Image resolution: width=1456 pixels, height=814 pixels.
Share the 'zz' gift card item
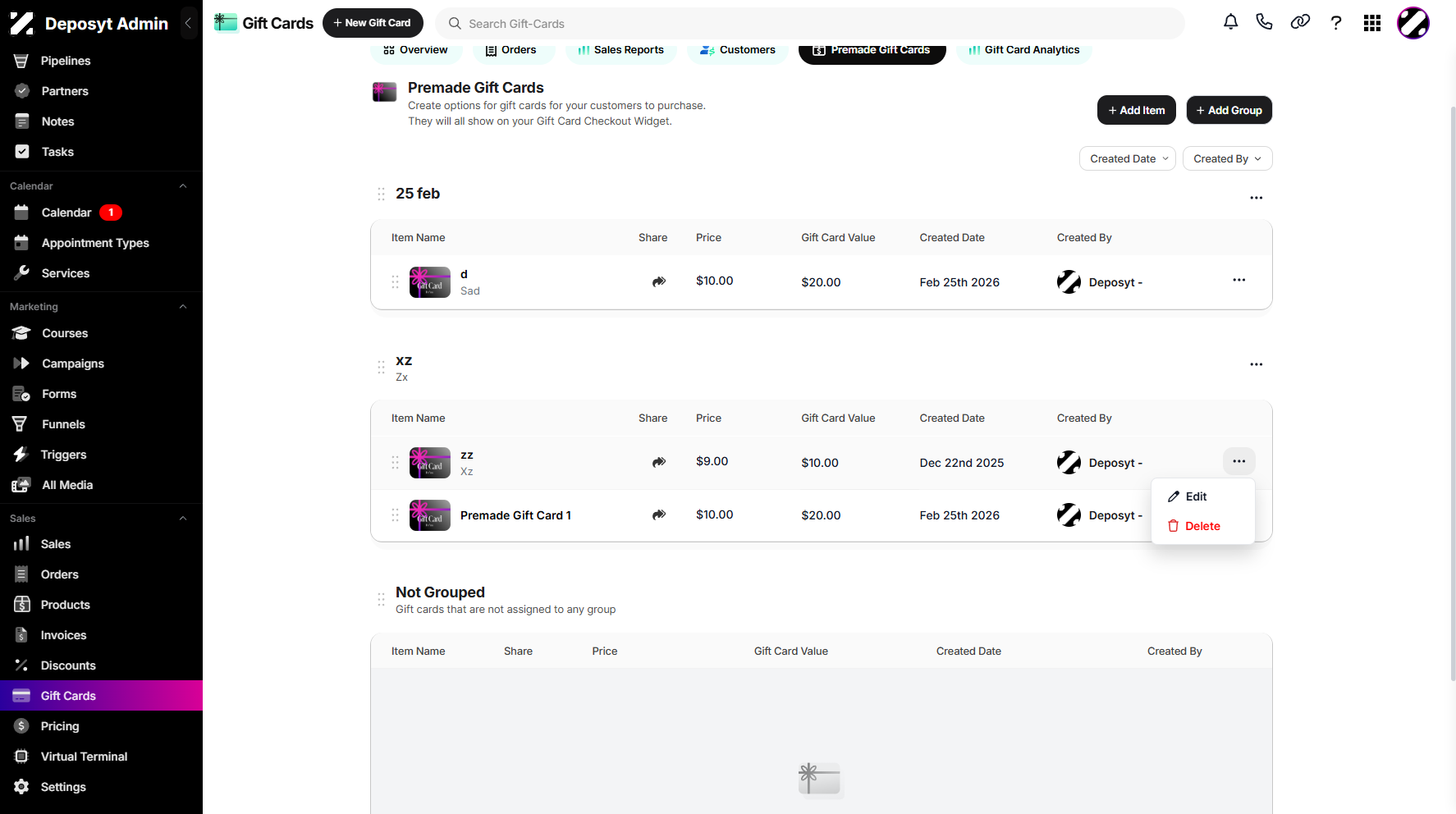tap(658, 462)
